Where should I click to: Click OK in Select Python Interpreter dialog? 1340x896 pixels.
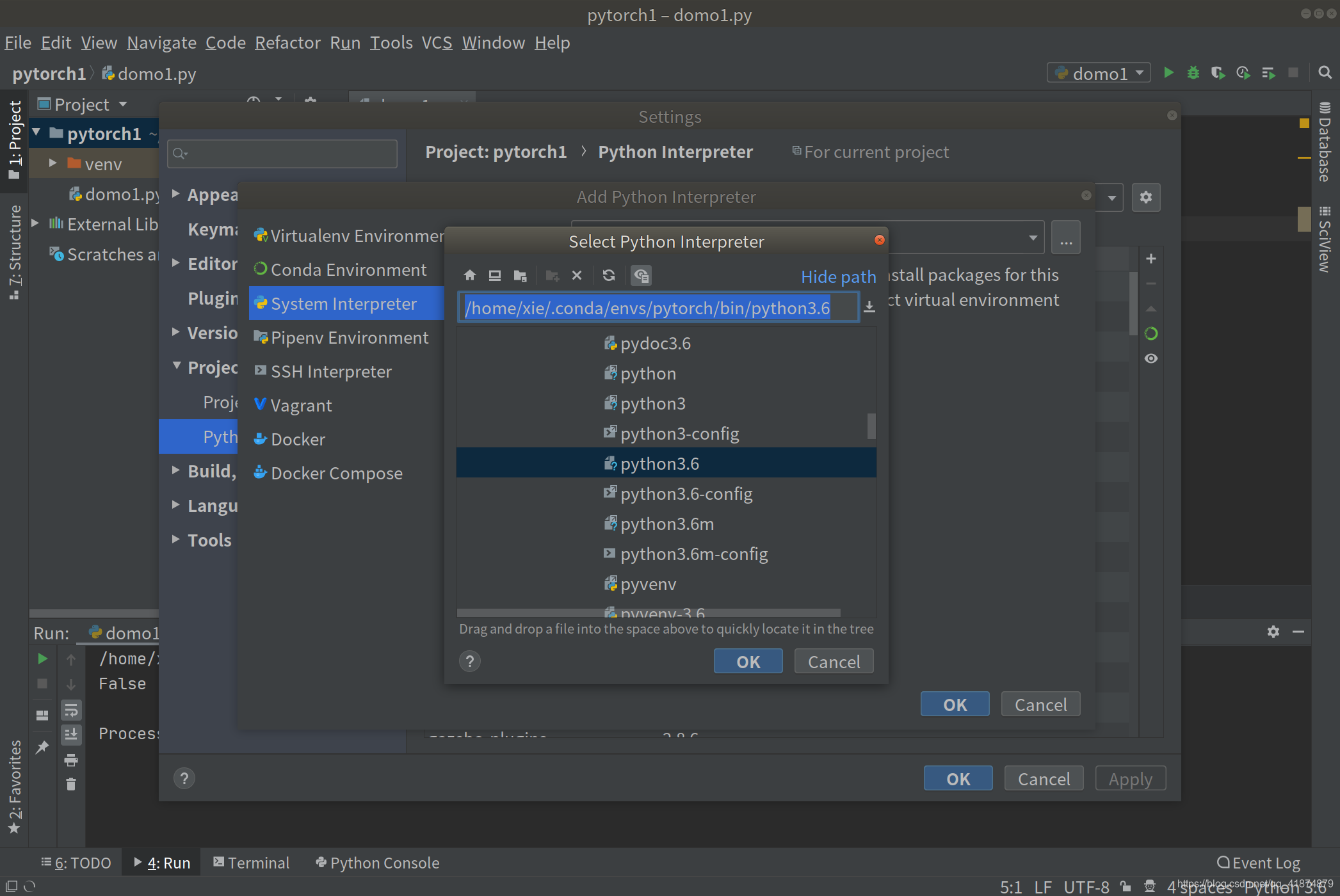[x=748, y=661]
